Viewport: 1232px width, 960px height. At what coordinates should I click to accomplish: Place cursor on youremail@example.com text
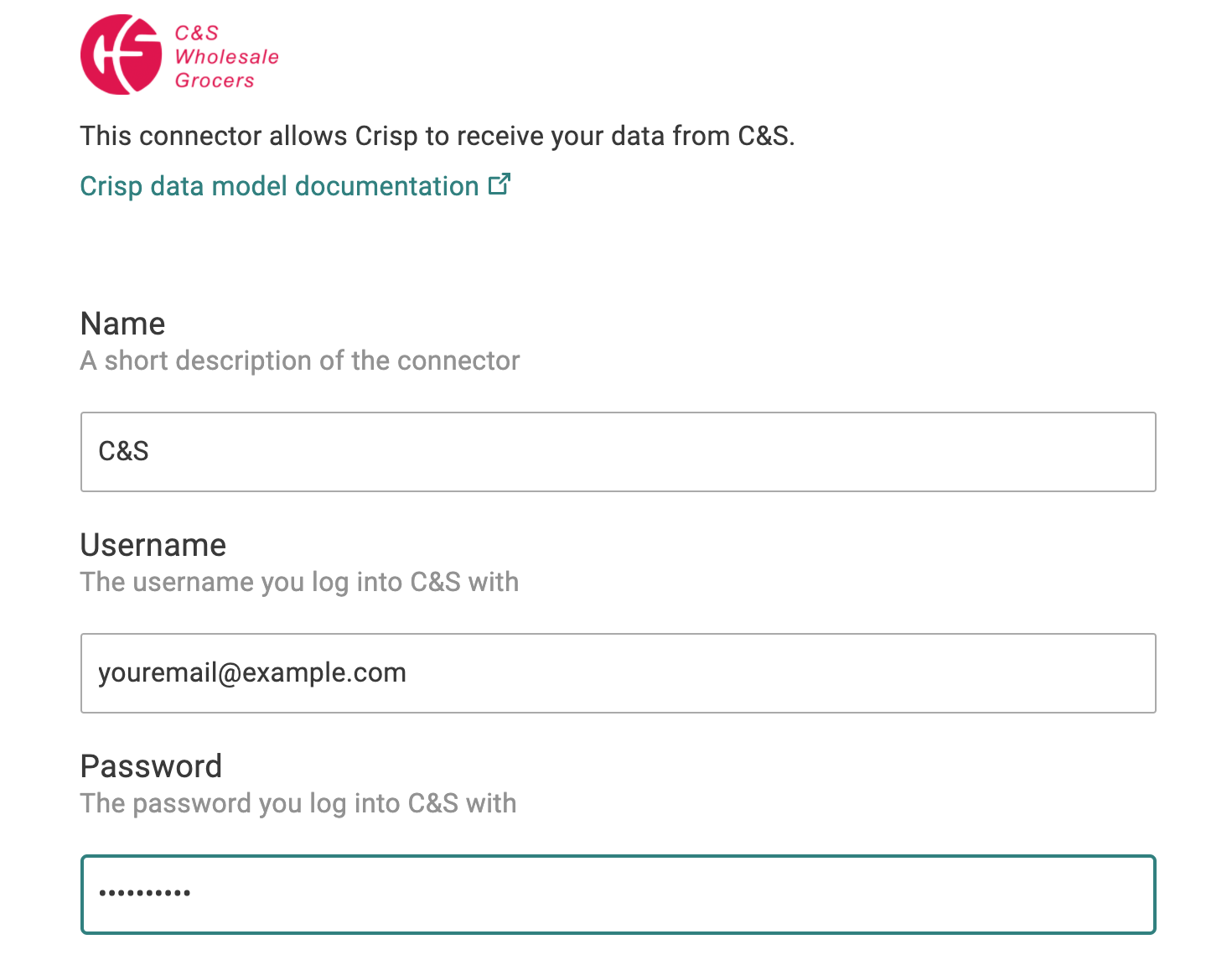click(x=252, y=673)
